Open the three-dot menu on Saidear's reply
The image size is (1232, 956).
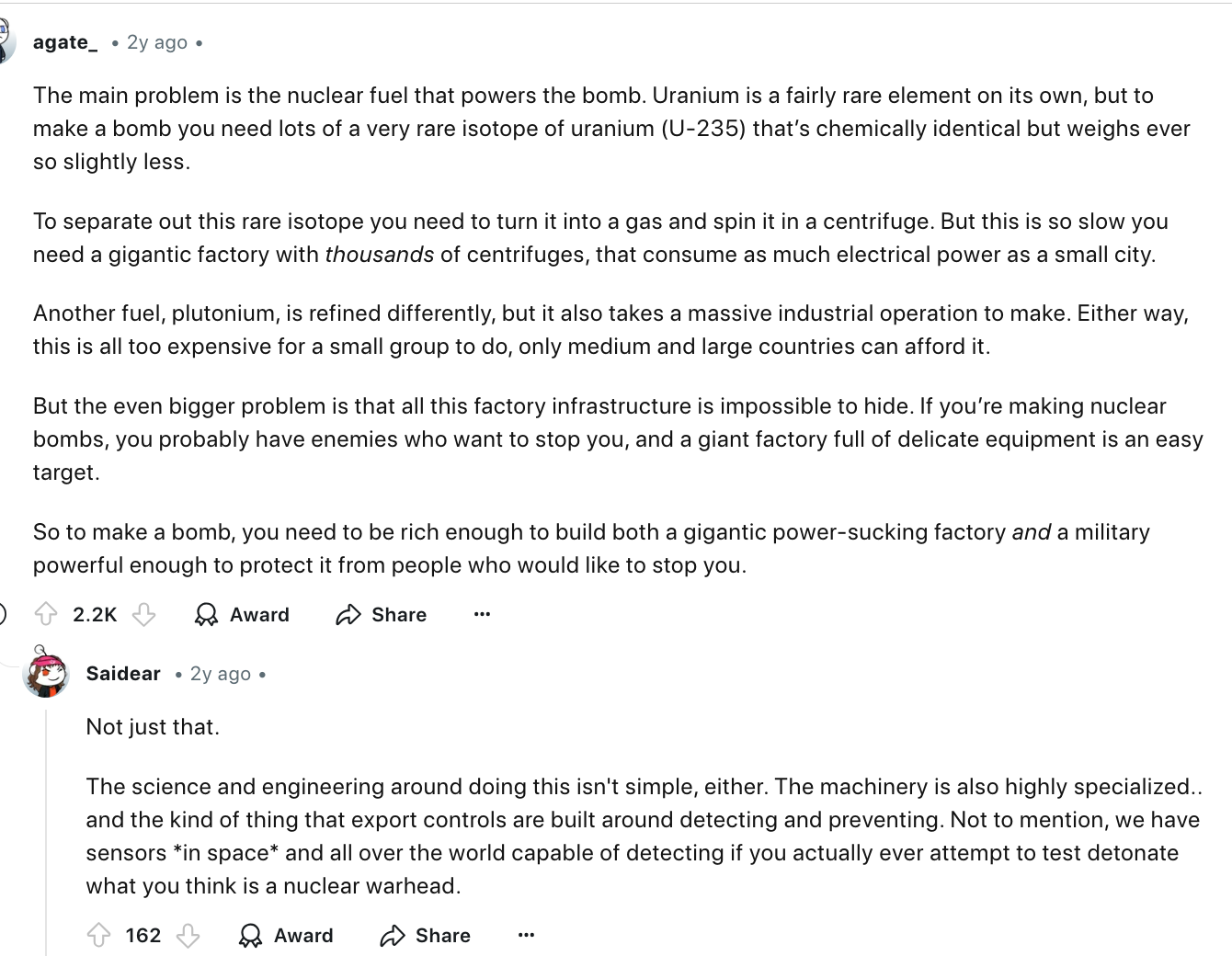point(526,935)
